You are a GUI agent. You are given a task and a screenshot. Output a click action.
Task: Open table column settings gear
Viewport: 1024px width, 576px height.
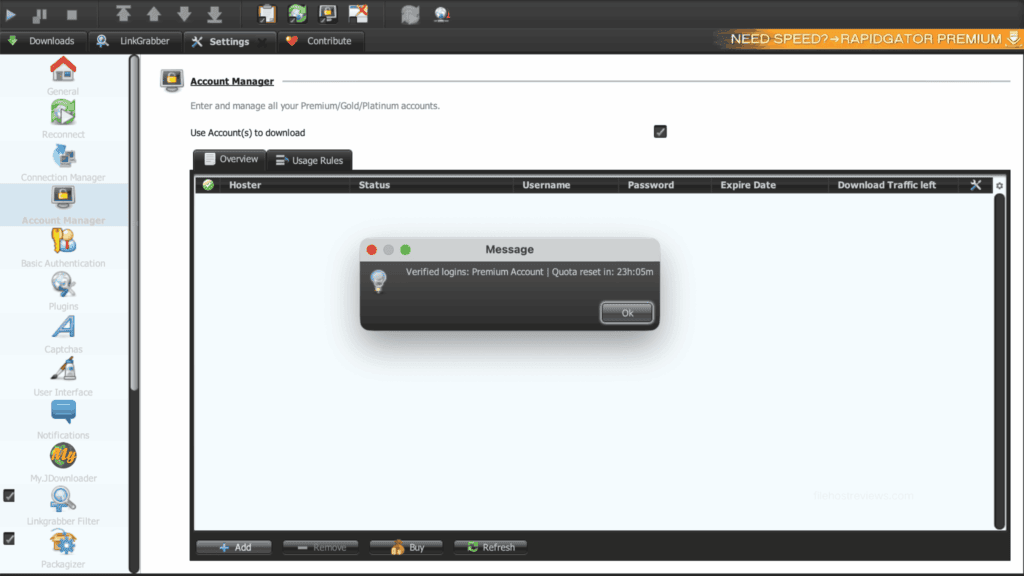coord(999,186)
